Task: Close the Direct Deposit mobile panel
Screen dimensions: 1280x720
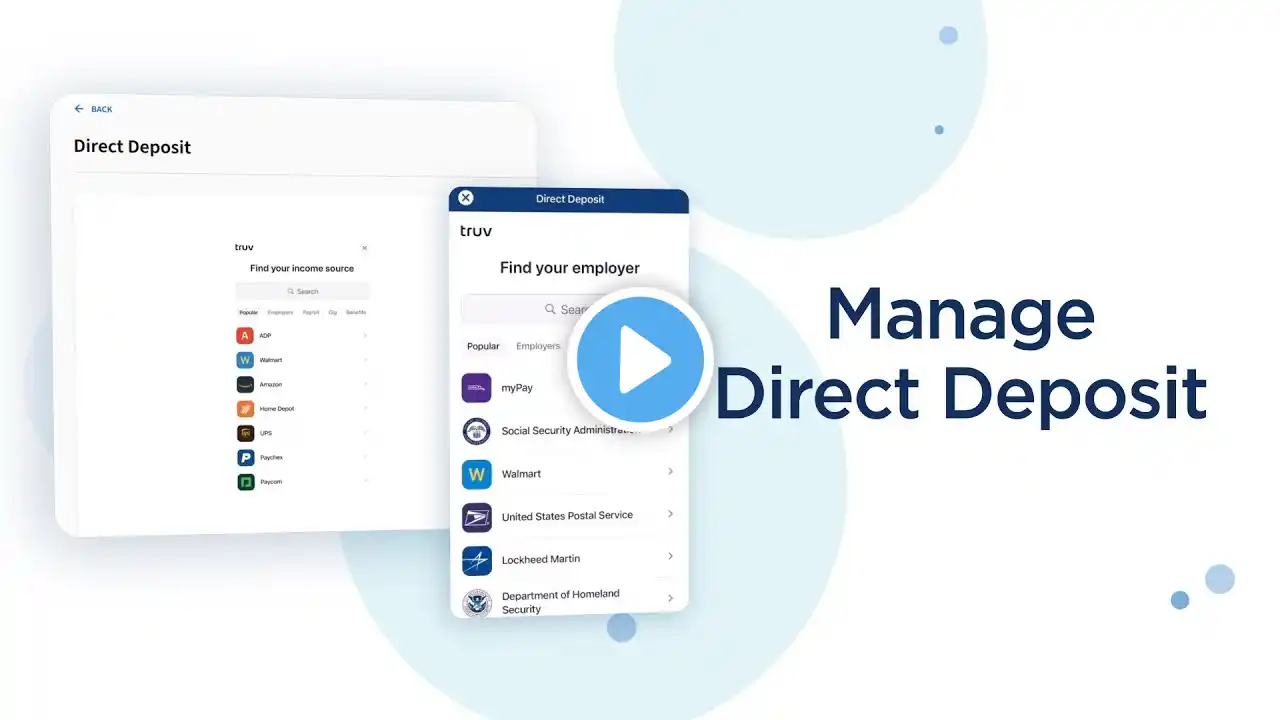Action: tap(465, 198)
